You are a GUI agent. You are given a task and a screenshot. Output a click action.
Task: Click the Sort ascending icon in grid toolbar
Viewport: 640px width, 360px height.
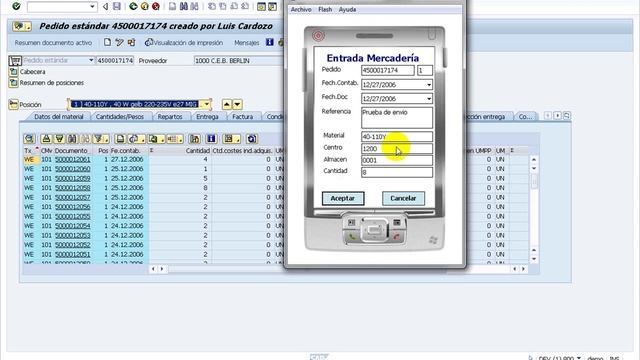pyautogui.click(x=46, y=139)
